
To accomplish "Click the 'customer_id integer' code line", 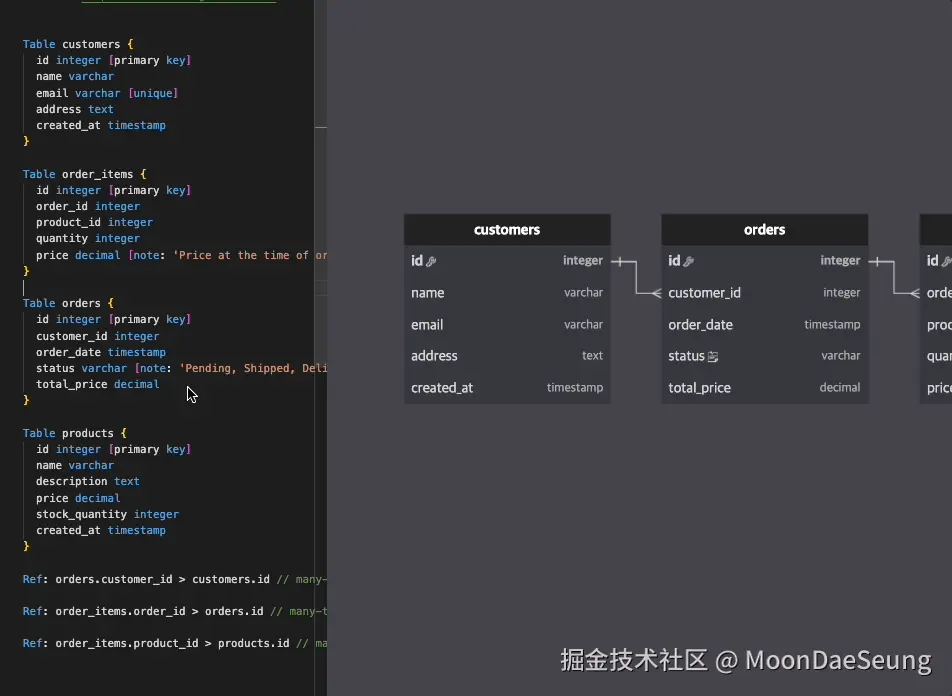I will pos(98,336).
